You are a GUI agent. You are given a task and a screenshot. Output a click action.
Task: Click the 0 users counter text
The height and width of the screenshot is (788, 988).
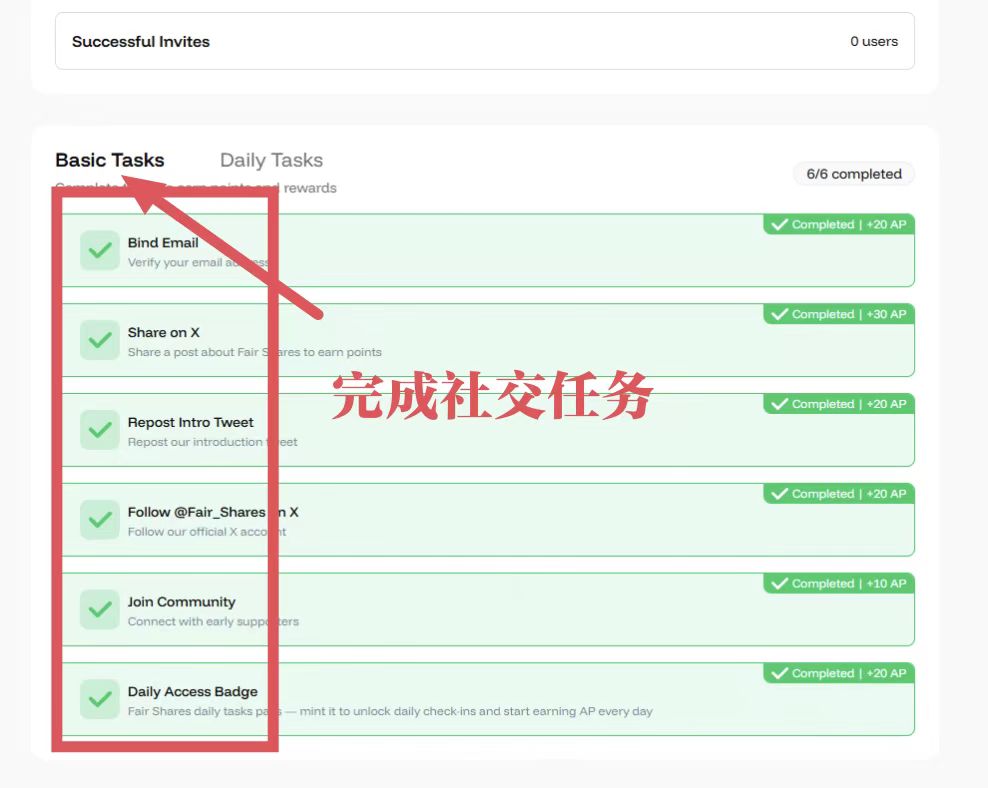pos(875,41)
